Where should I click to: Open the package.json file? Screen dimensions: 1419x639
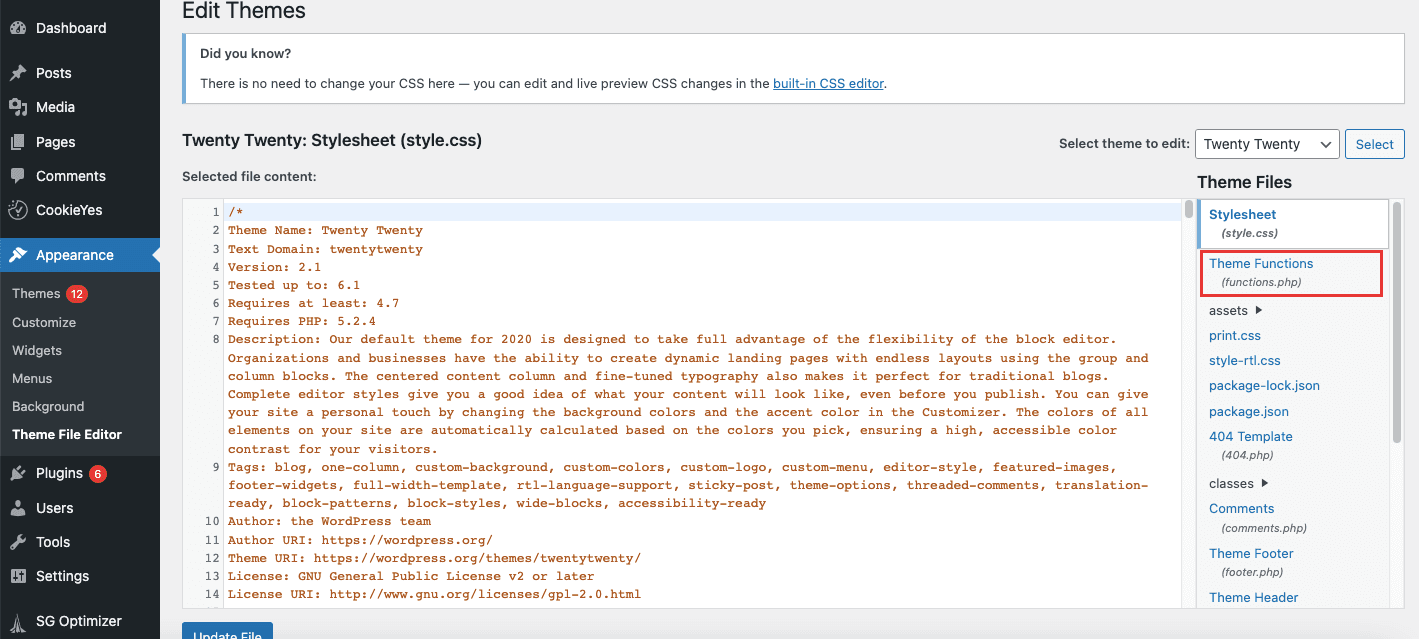(x=1248, y=411)
